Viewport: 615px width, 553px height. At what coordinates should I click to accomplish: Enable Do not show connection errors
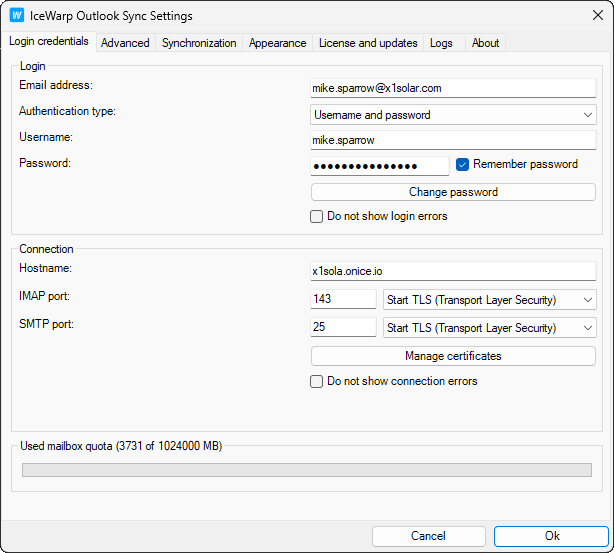pyautogui.click(x=317, y=381)
